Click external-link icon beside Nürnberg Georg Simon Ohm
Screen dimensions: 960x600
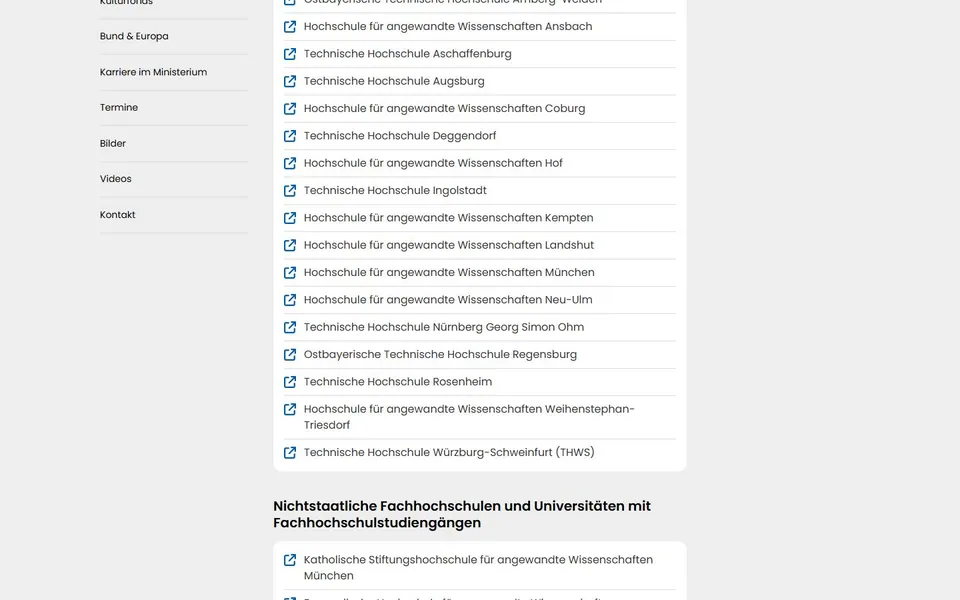pyautogui.click(x=290, y=328)
